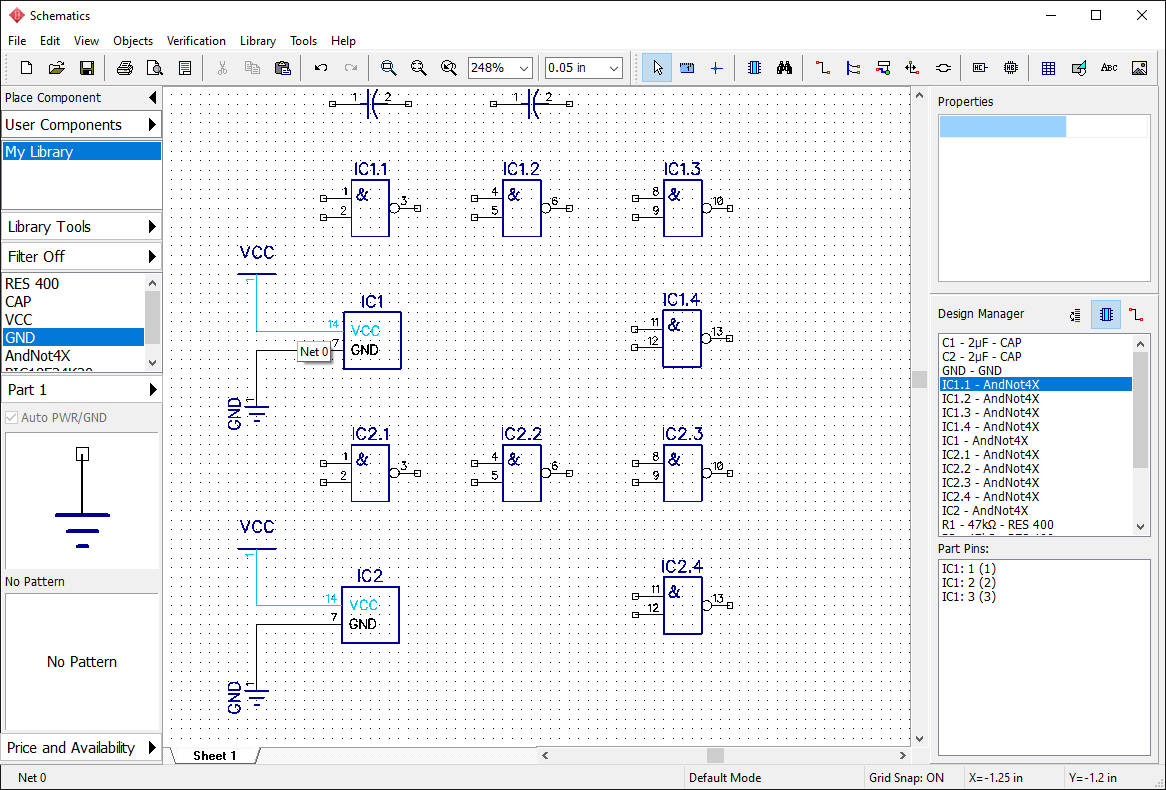Insert a table using grid icon
1166x790 pixels.
pyautogui.click(x=1049, y=68)
